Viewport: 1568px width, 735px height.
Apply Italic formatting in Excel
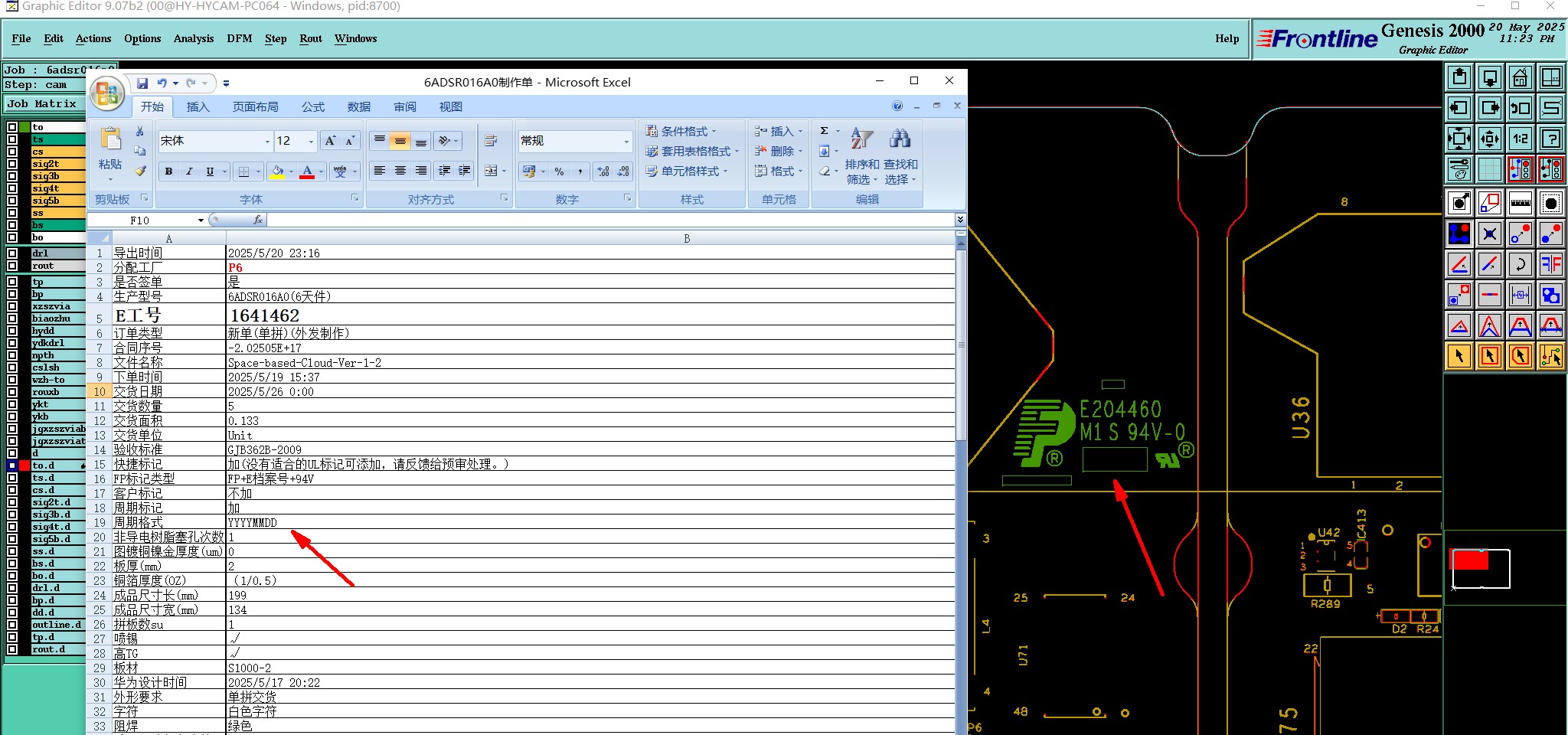[x=189, y=171]
